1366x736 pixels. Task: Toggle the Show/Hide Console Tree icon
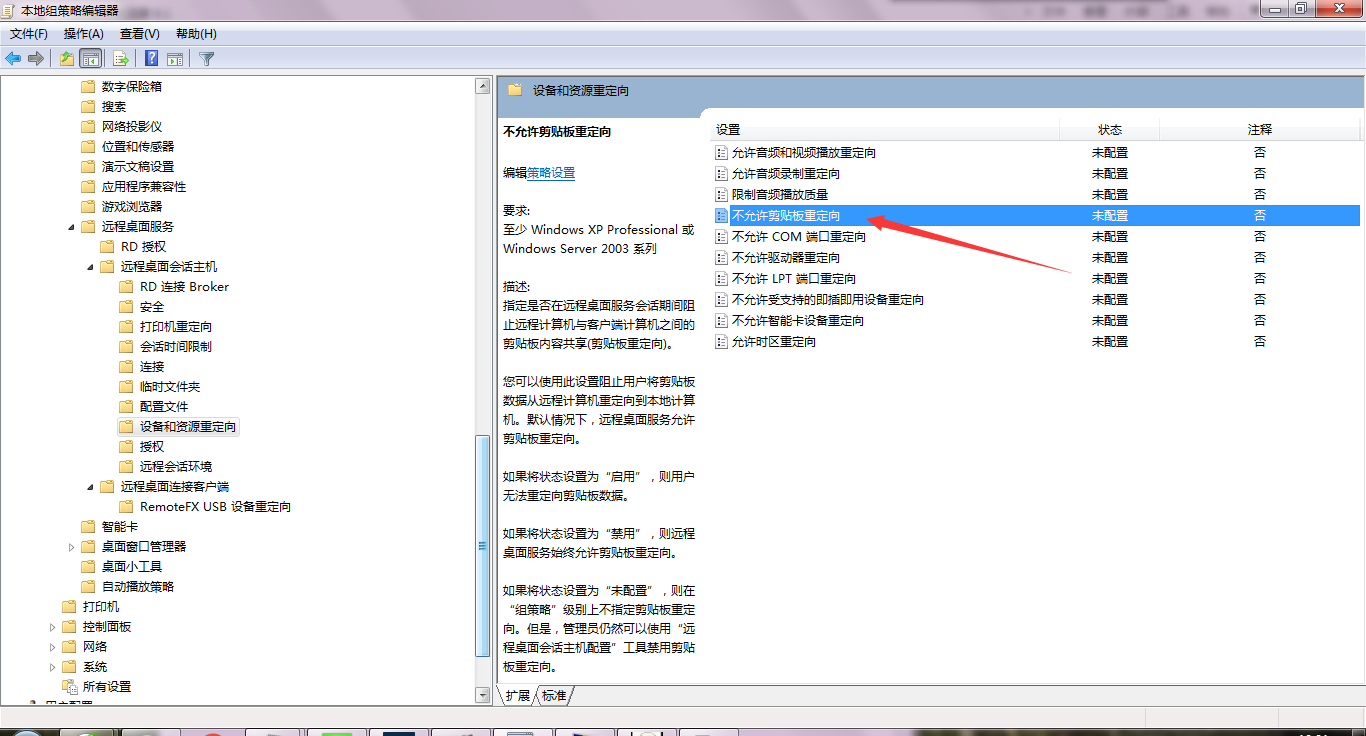(x=91, y=58)
